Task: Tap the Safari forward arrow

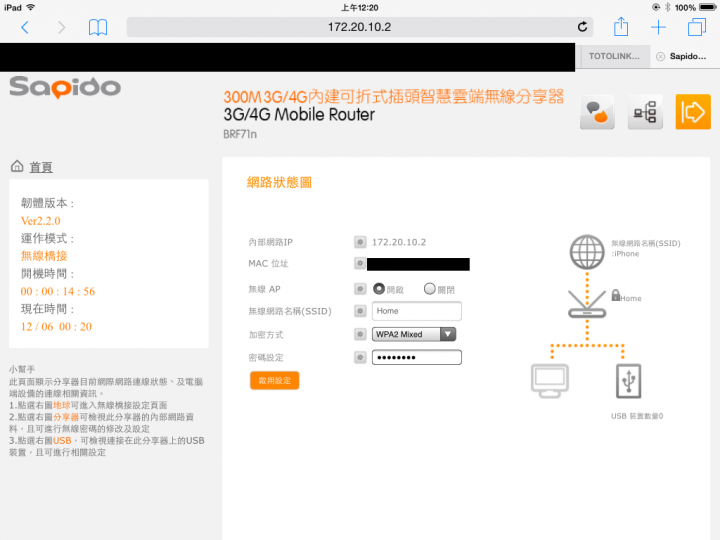Action: coord(62,28)
